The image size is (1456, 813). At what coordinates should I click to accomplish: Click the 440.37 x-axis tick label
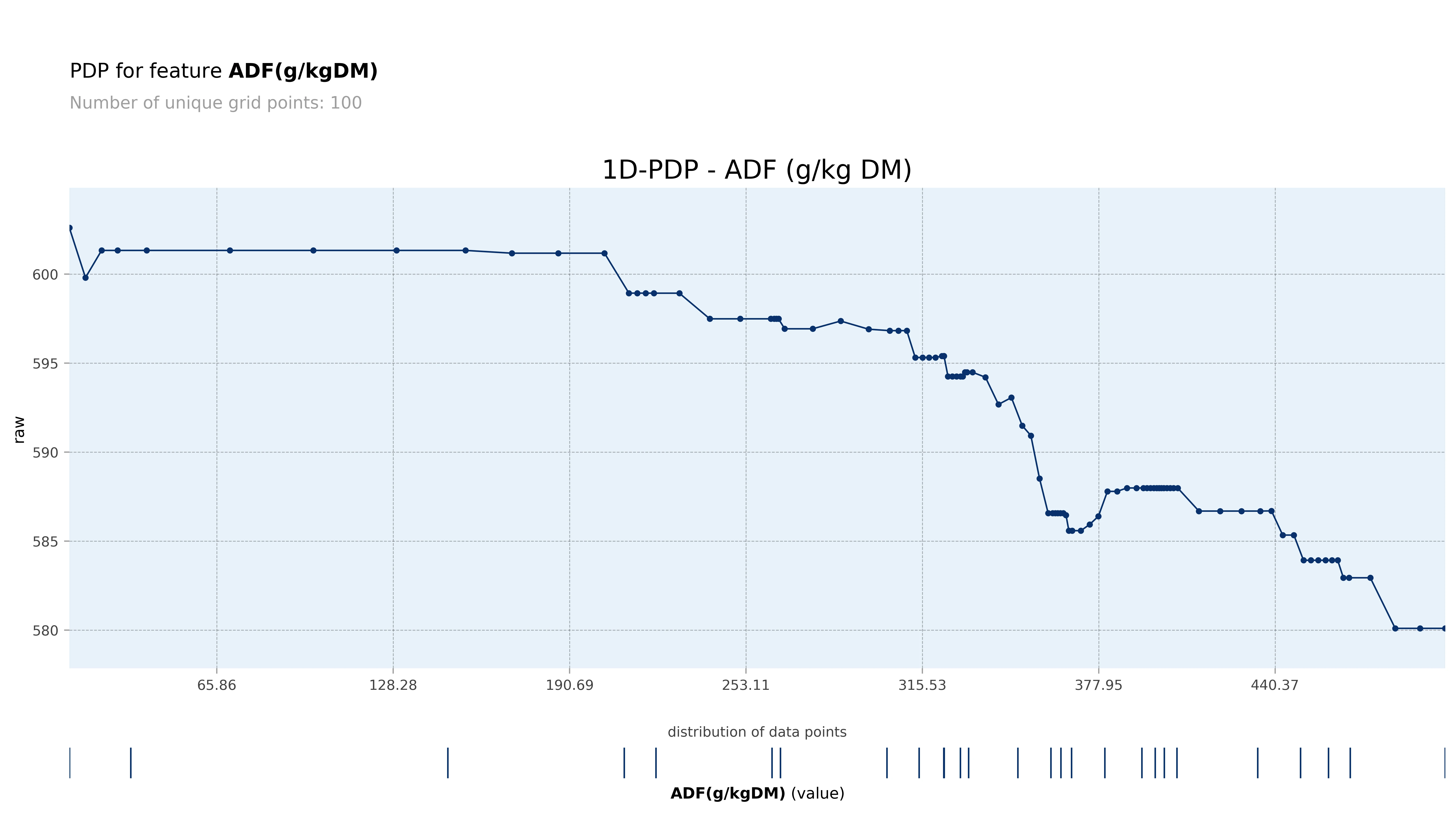point(1274,685)
